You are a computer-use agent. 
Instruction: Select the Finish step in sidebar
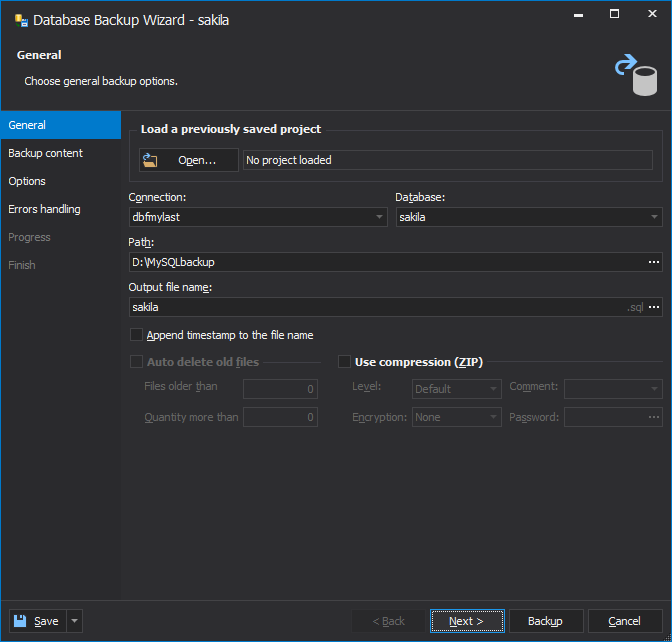(61, 265)
